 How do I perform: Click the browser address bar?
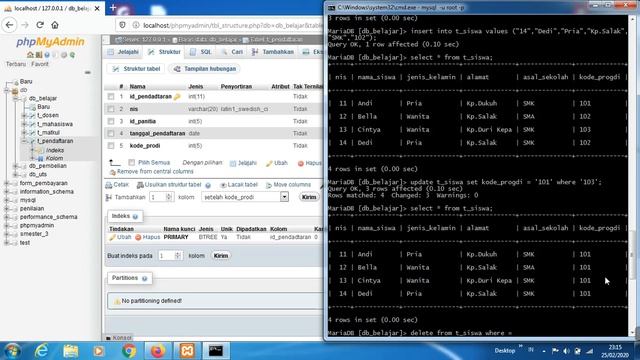(232, 25)
